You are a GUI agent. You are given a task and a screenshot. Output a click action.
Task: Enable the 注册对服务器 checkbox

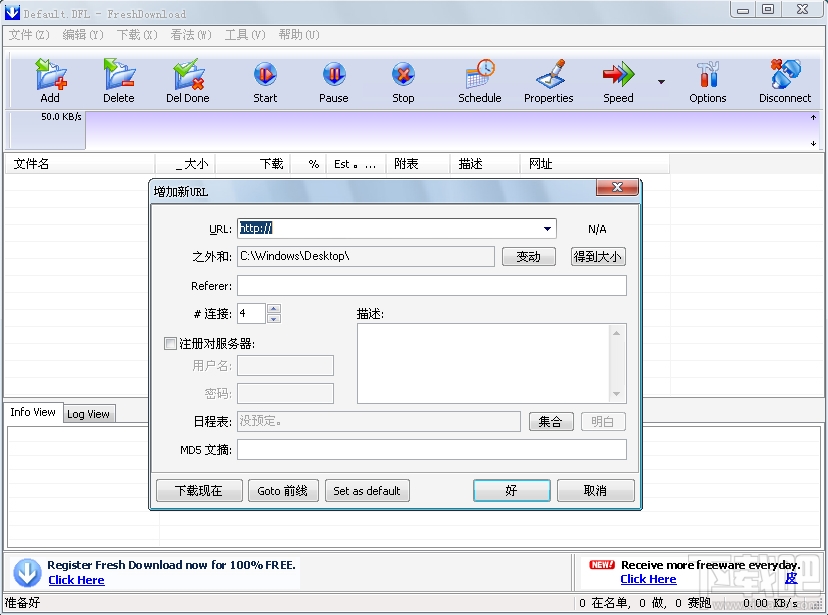(170, 343)
